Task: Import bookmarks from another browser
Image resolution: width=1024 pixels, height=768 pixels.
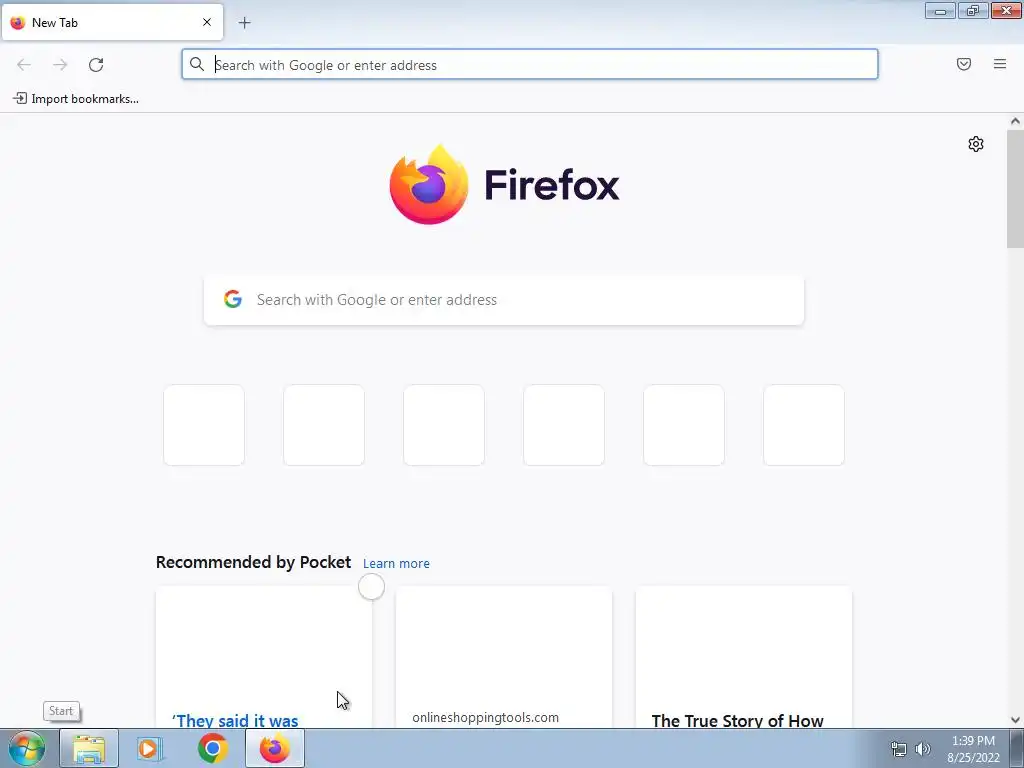Action: tap(76, 99)
